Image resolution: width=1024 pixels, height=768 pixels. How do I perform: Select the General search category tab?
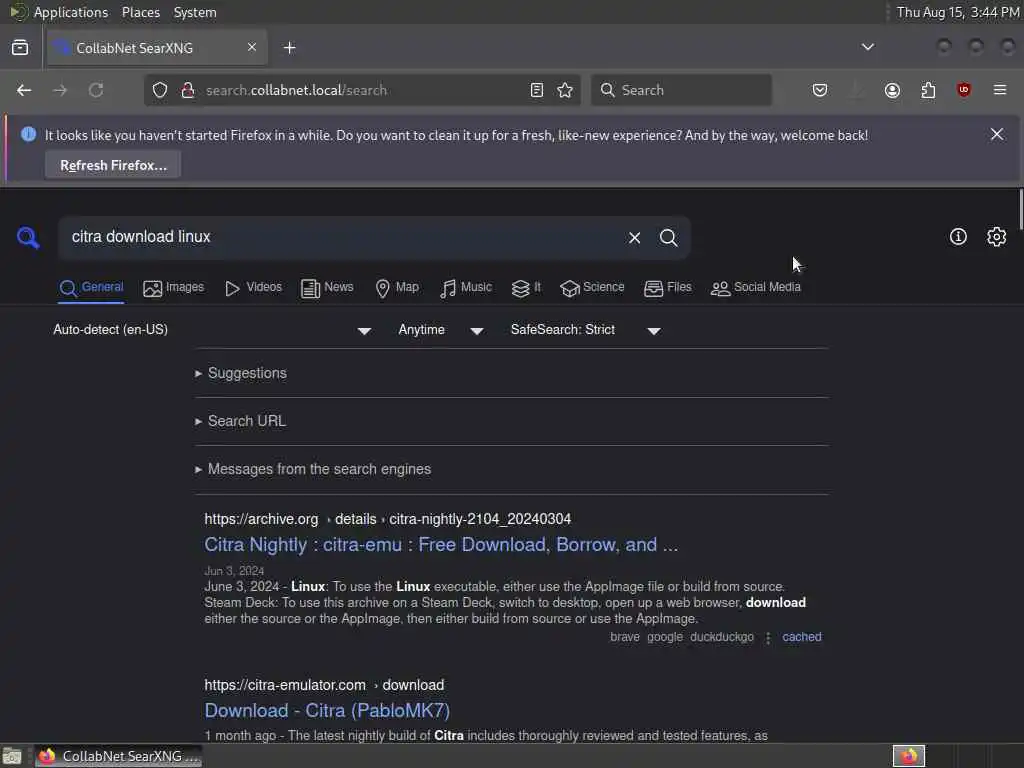tap(91, 287)
